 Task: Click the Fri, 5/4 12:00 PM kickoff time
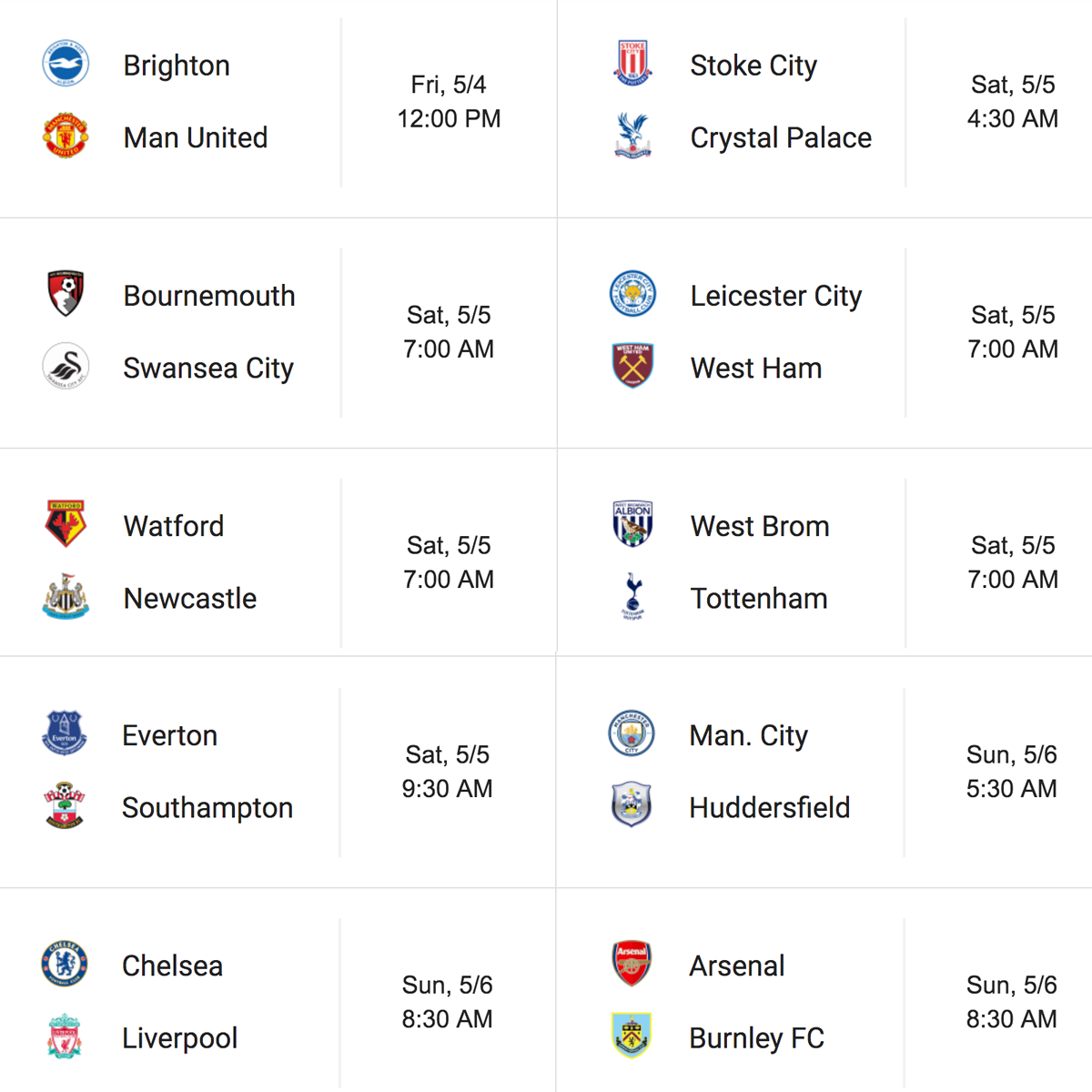point(449,102)
